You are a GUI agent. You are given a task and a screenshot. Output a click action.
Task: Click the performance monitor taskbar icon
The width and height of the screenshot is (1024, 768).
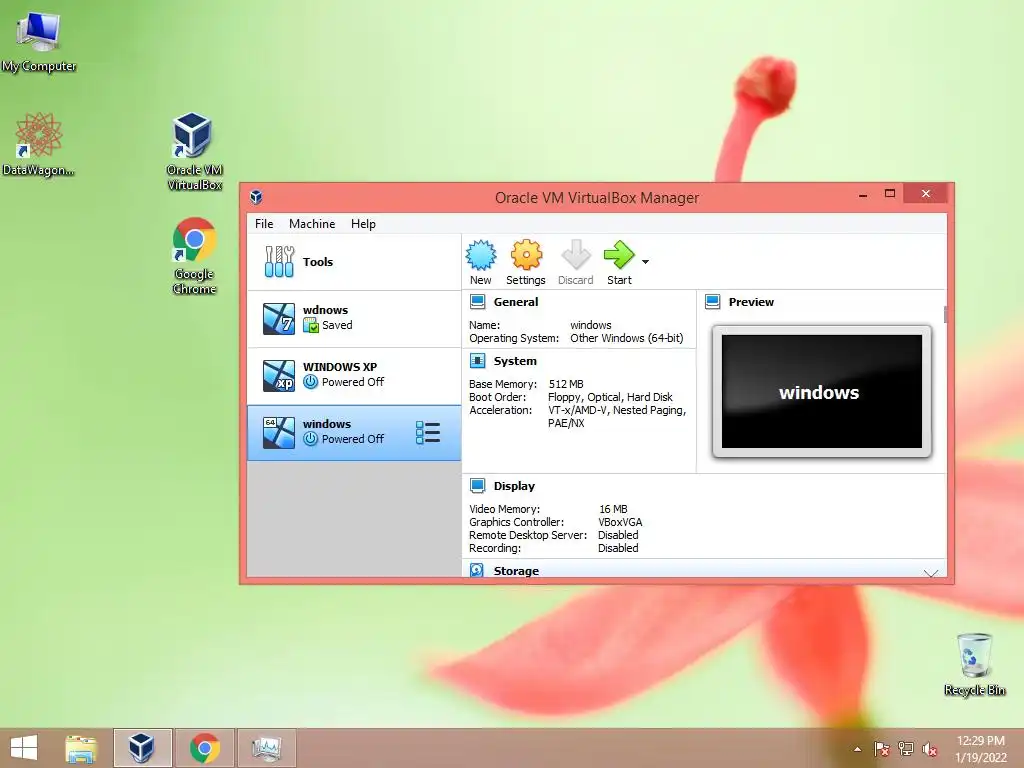pyautogui.click(x=266, y=748)
